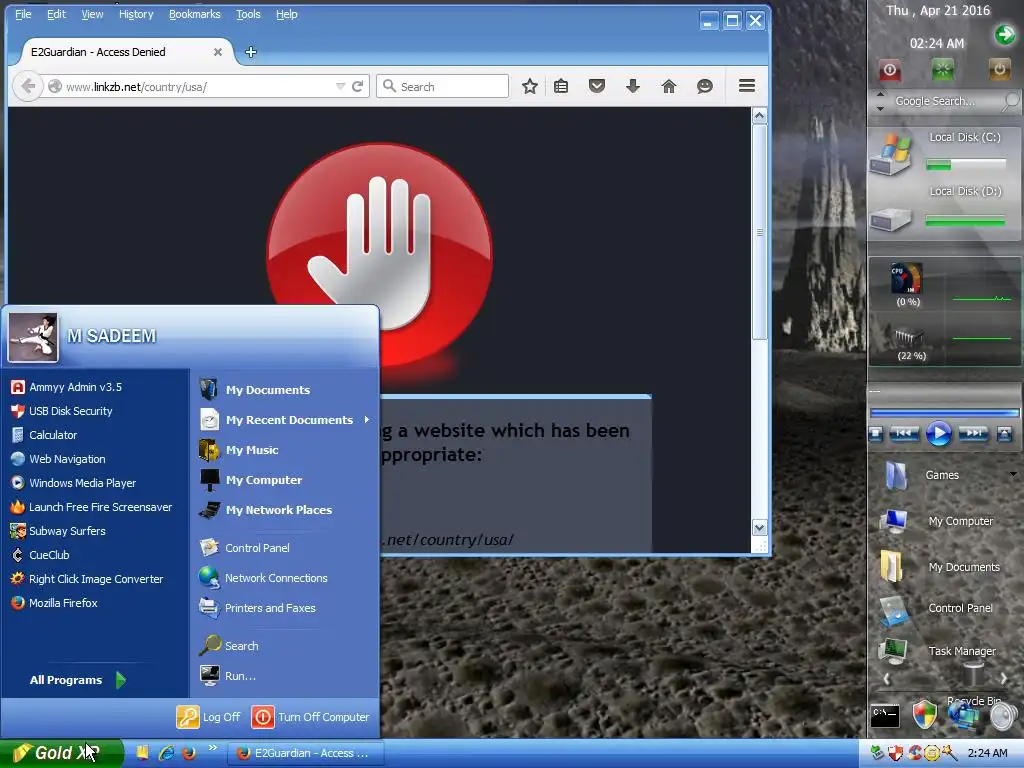
Task: Launch Internet Explorer from quick launch
Action: point(166,753)
